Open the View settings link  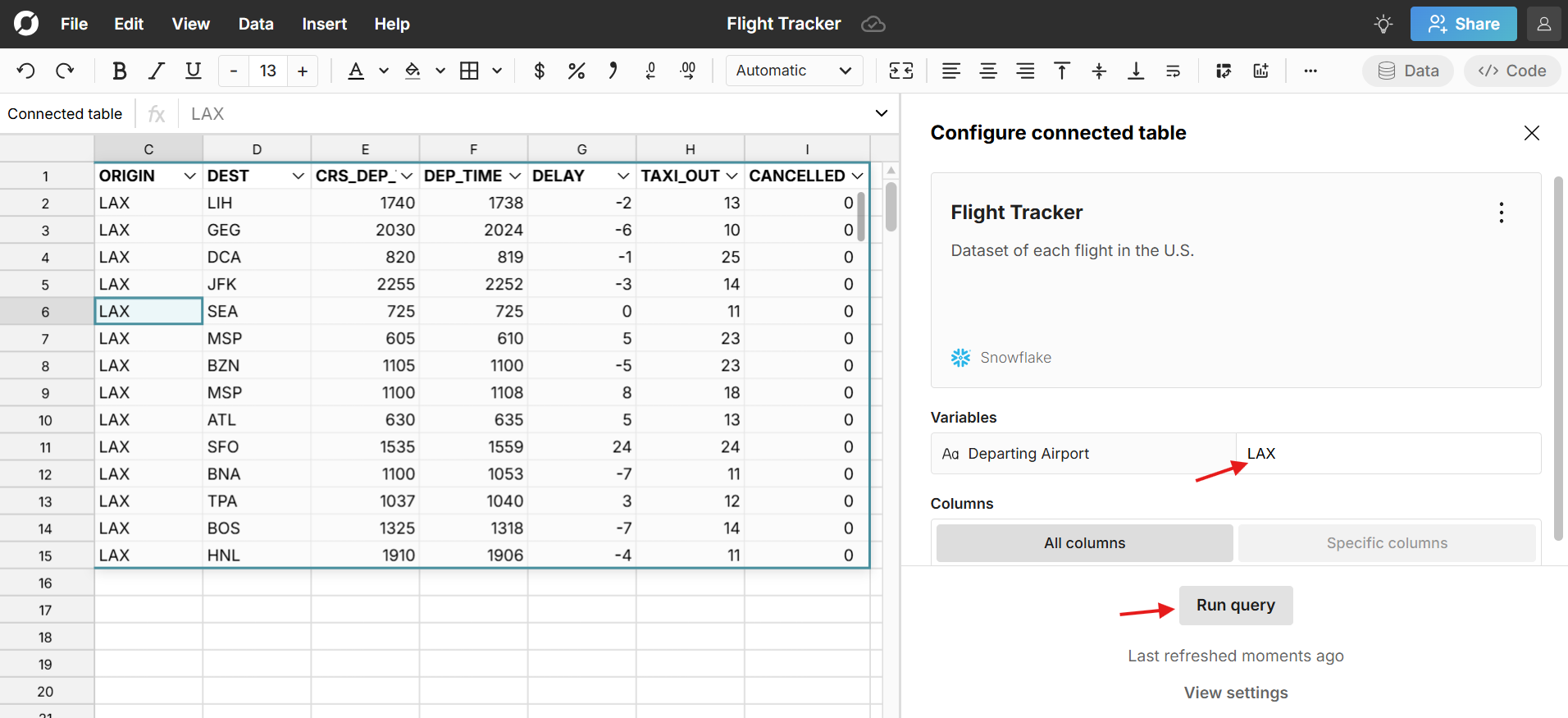coord(1235,693)
